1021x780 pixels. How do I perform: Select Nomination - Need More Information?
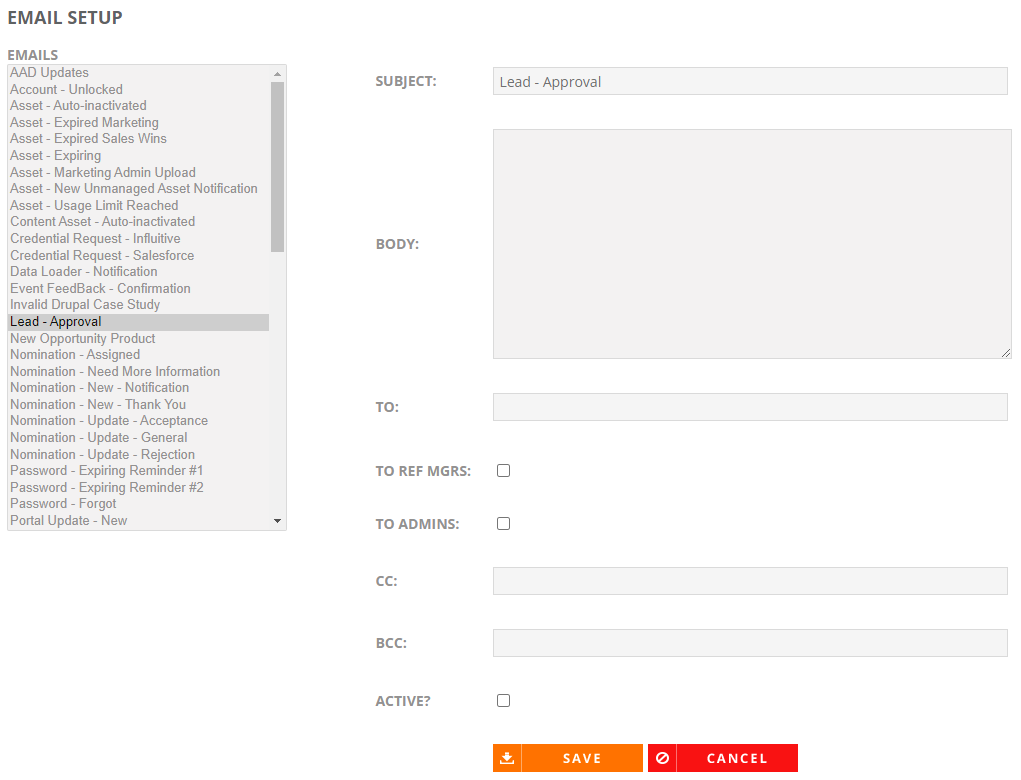pos(139,371)
